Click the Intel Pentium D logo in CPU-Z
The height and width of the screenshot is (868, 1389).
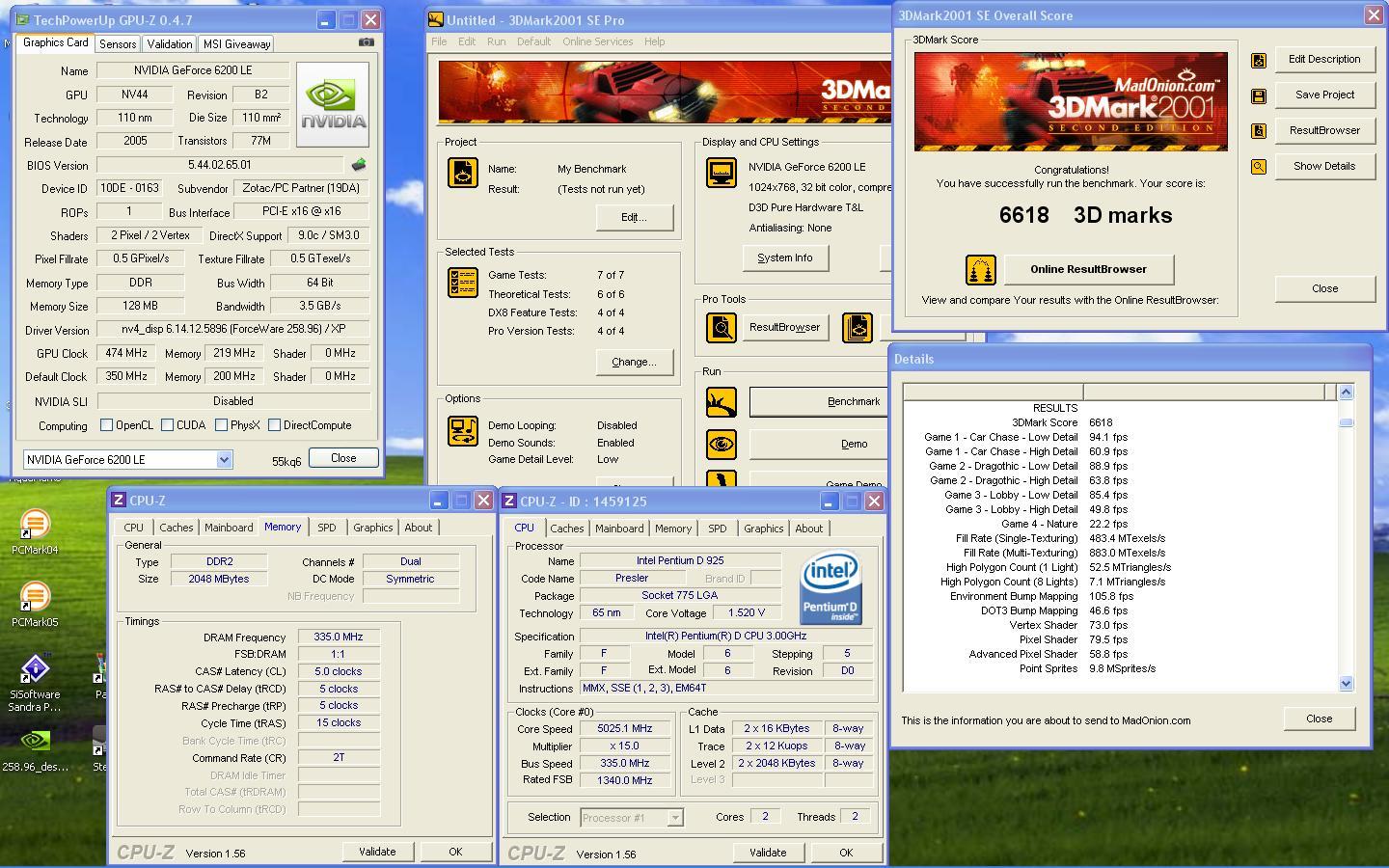[x=831, y=587]
